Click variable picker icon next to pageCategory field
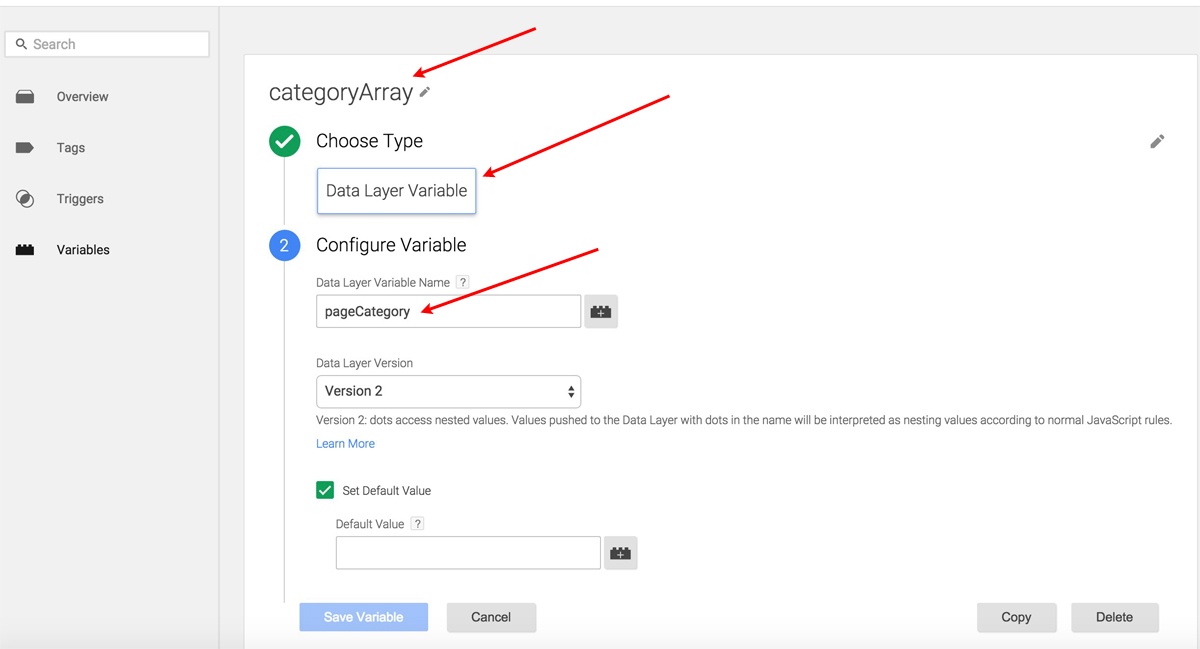Viewport: 1200px width, 649px height. click(x=601, y=312)
